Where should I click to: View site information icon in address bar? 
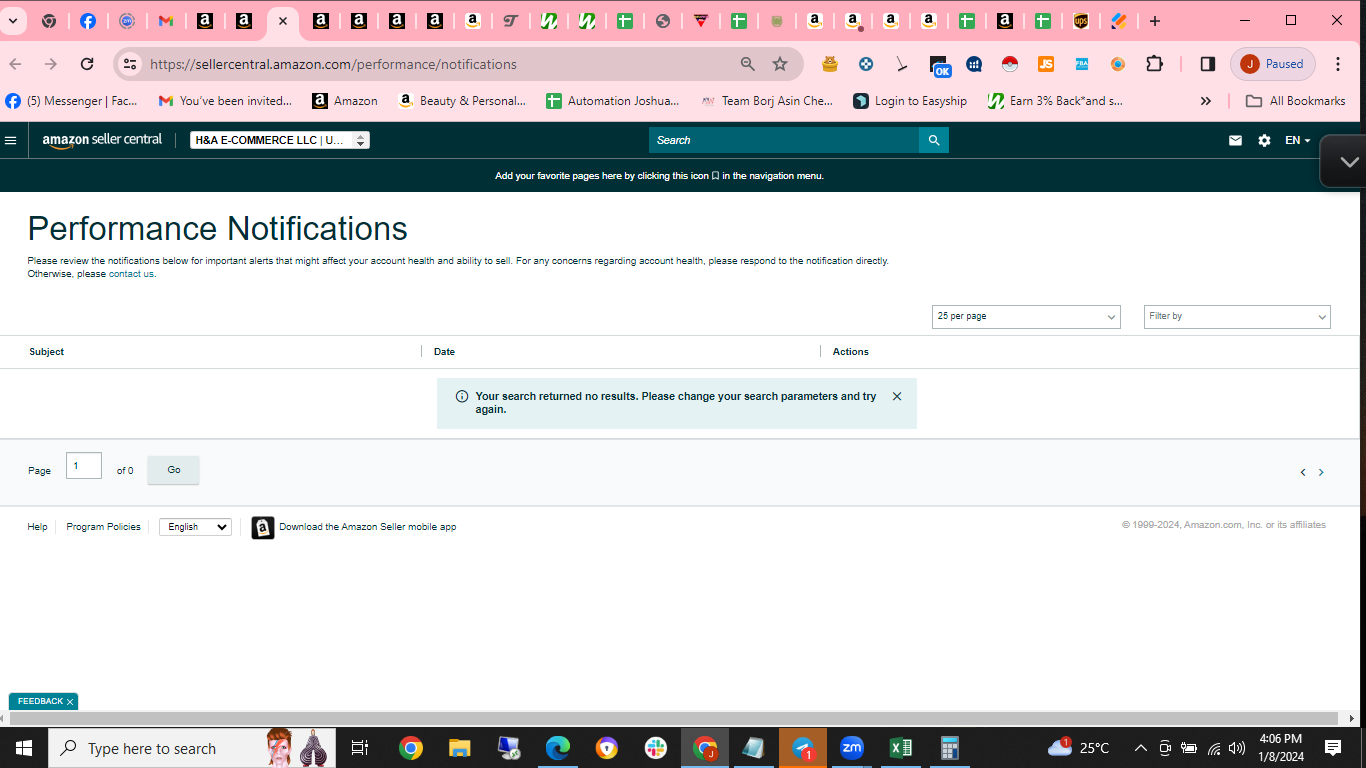129,64
